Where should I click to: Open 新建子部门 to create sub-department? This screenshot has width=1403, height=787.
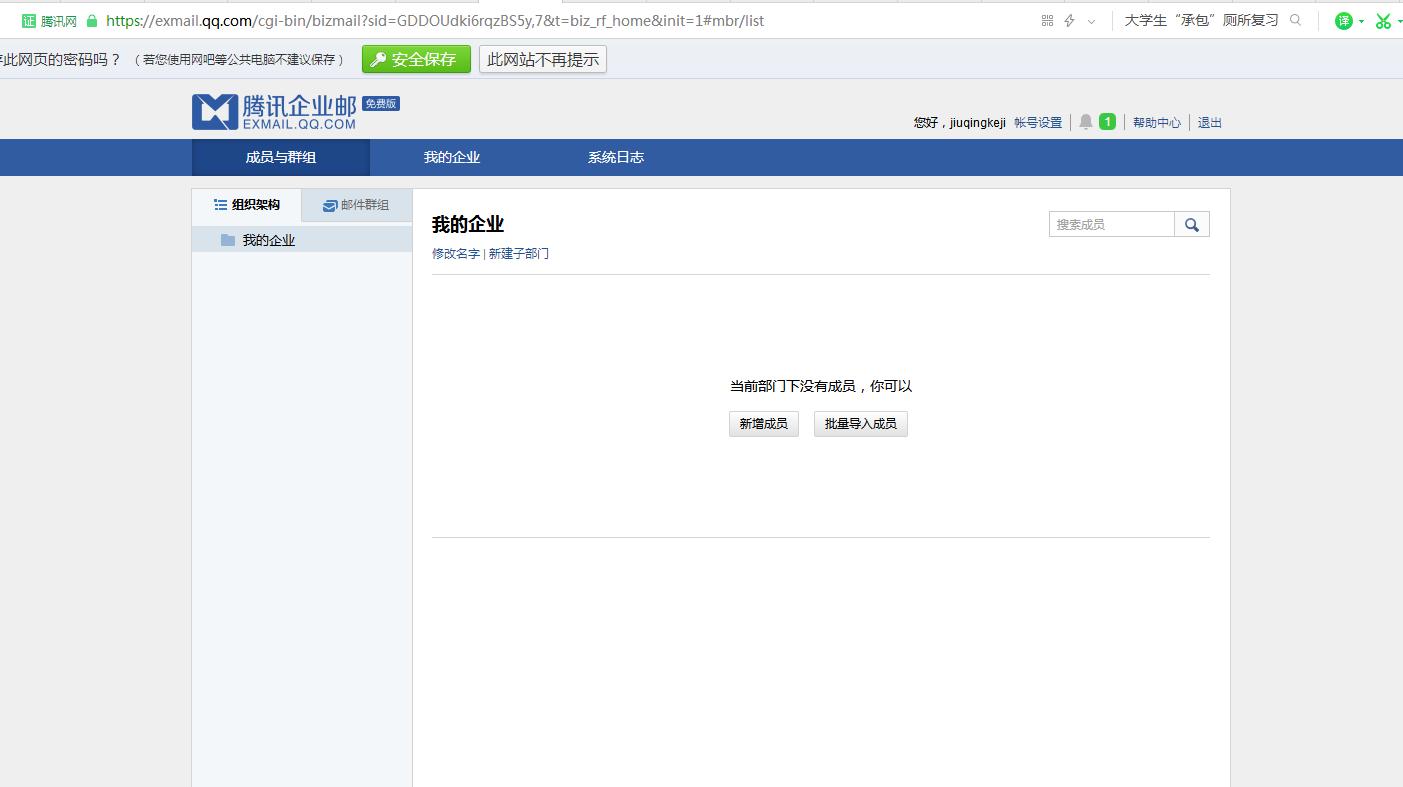[519, 253]
